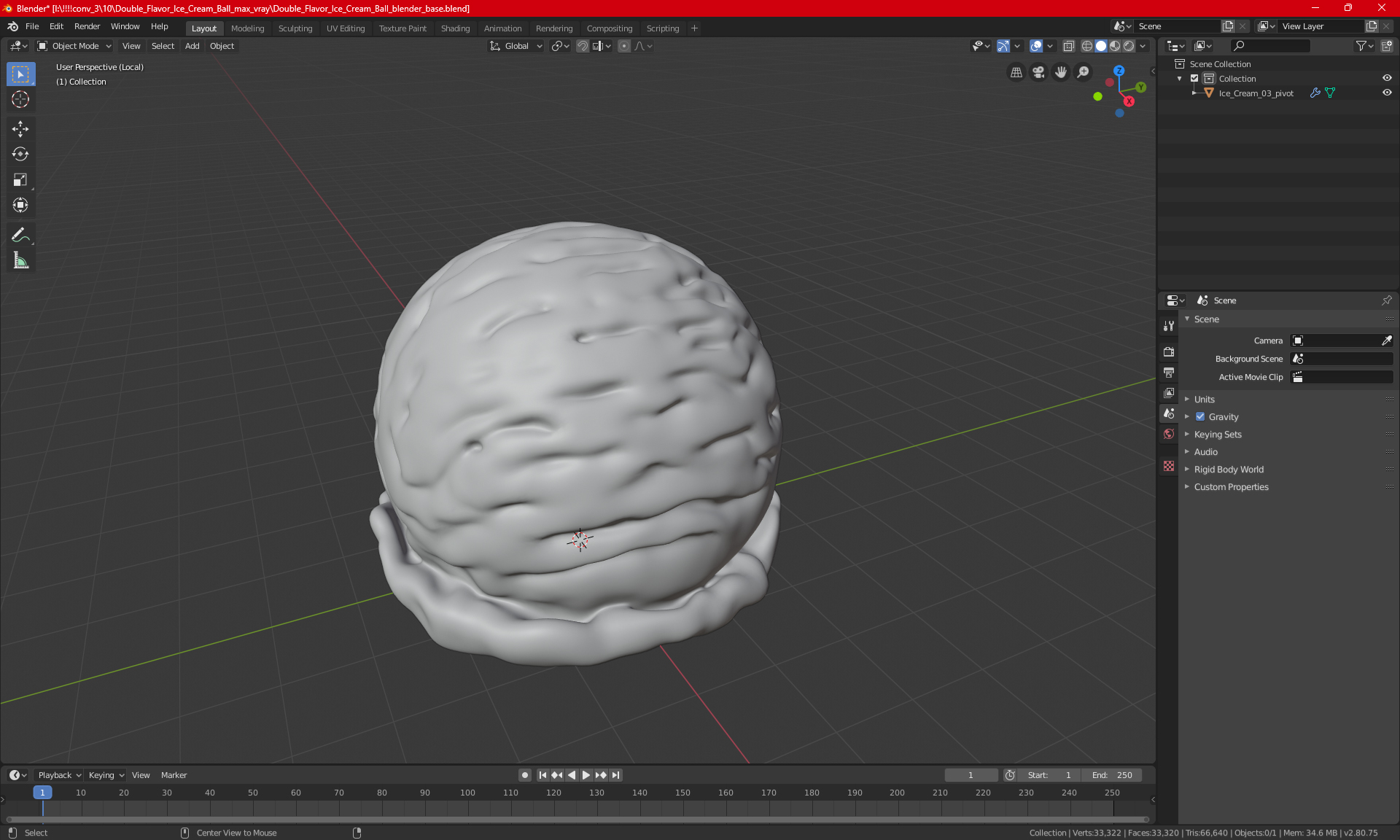Click the End frame 250 field
Screen dimensions: 1400x840
click(x=1111, y=775)
